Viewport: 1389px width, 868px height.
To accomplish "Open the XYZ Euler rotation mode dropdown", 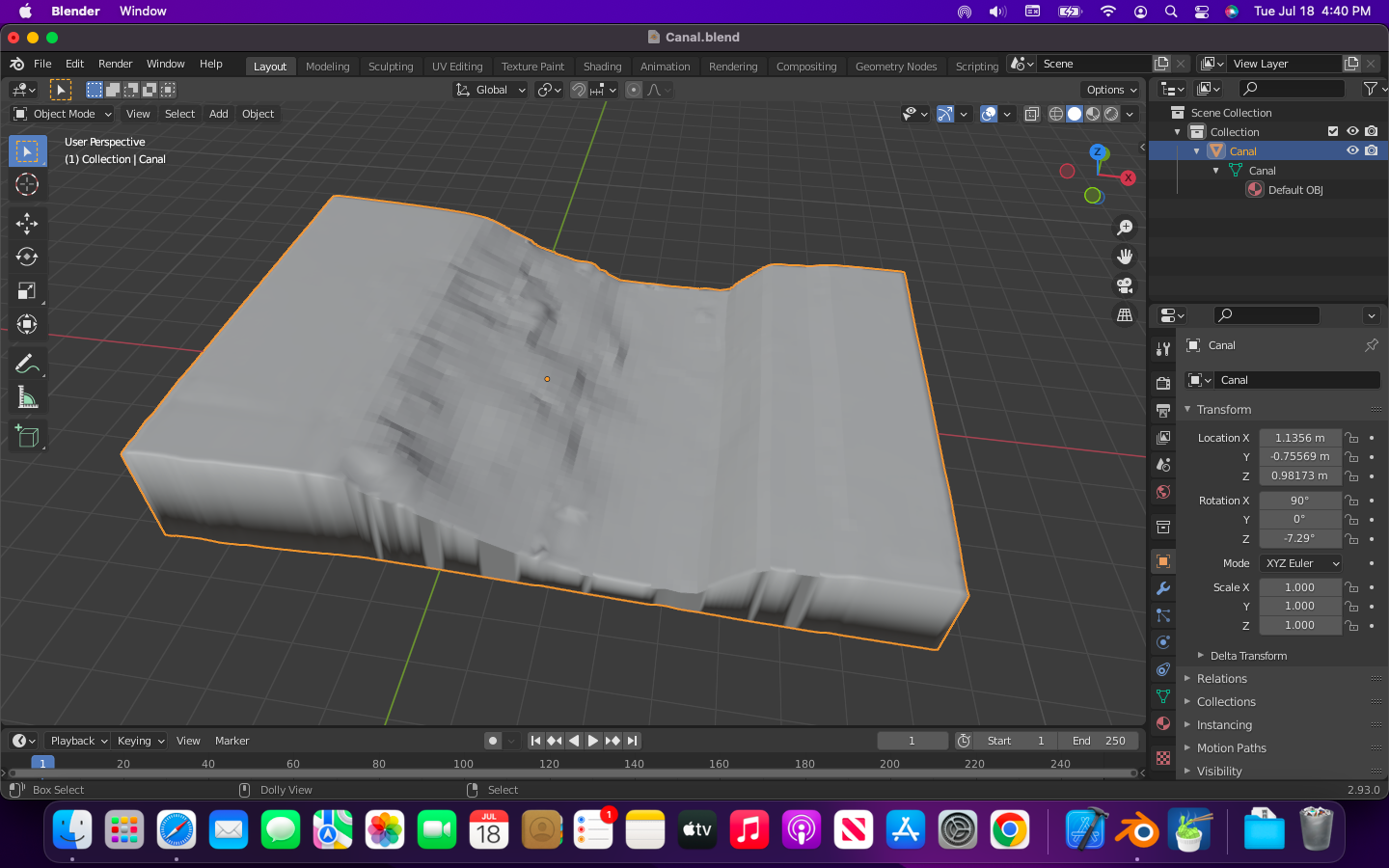I will pyautogui.click(x=1300, y=563).
